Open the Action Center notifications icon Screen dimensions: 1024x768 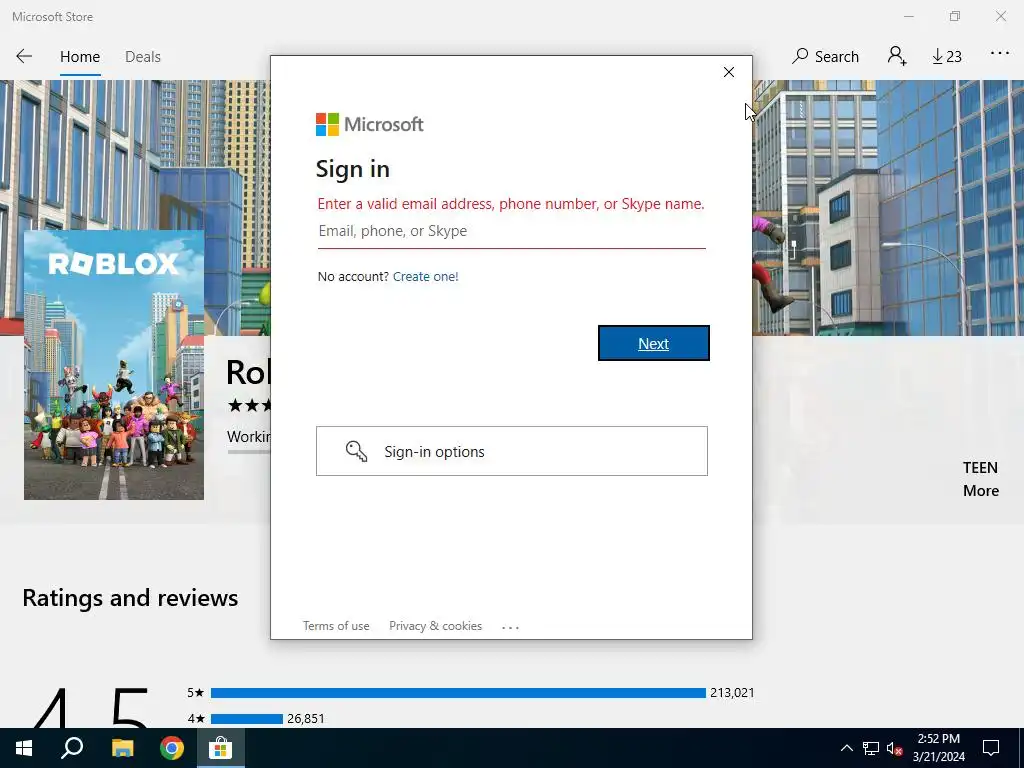point(991,748)
